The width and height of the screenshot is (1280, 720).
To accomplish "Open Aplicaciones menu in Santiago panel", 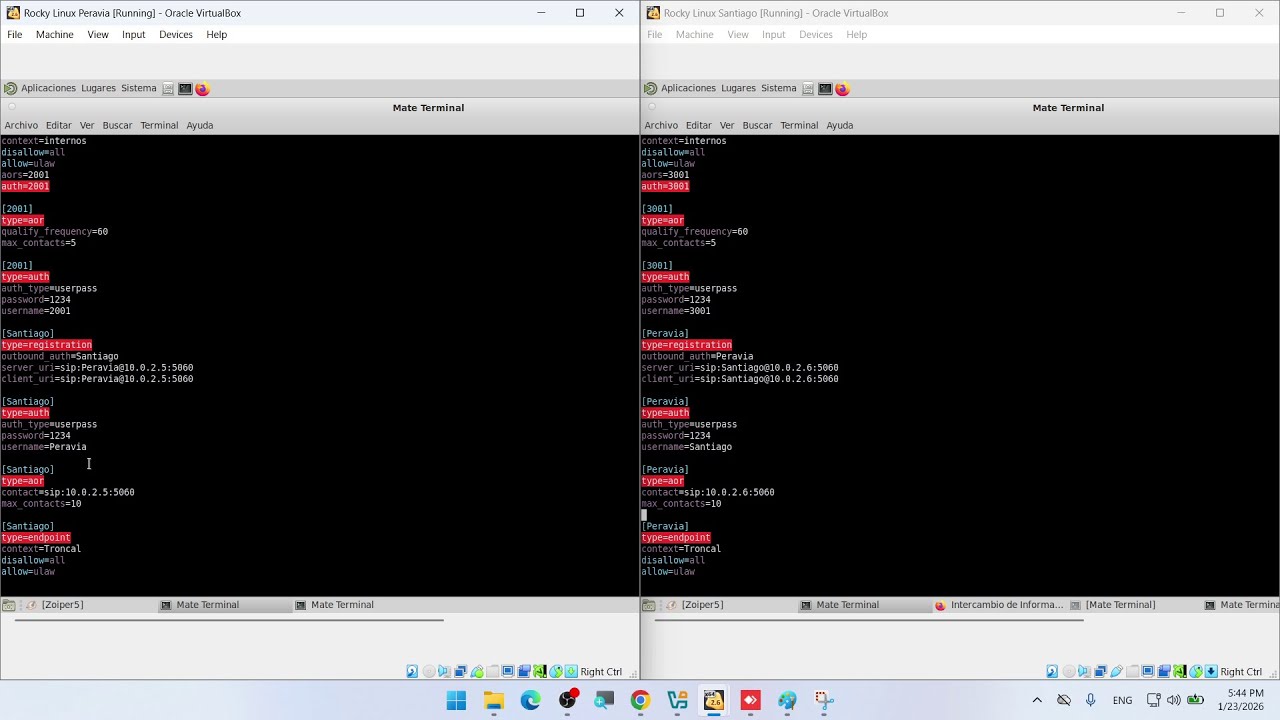I will click(x=688, y=88).
